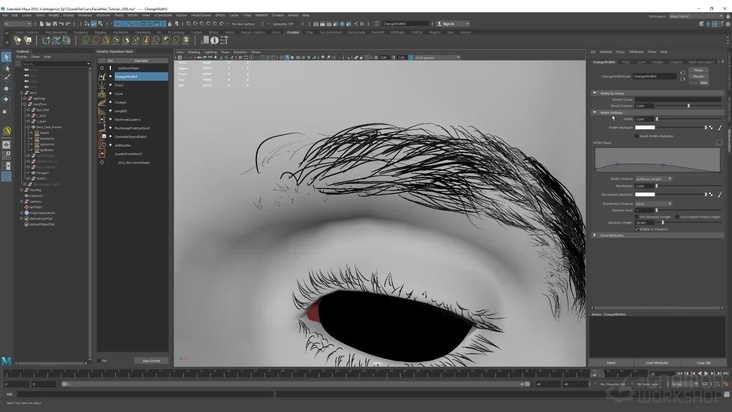Open the Shading menu in viewport panel

point(194,51)
